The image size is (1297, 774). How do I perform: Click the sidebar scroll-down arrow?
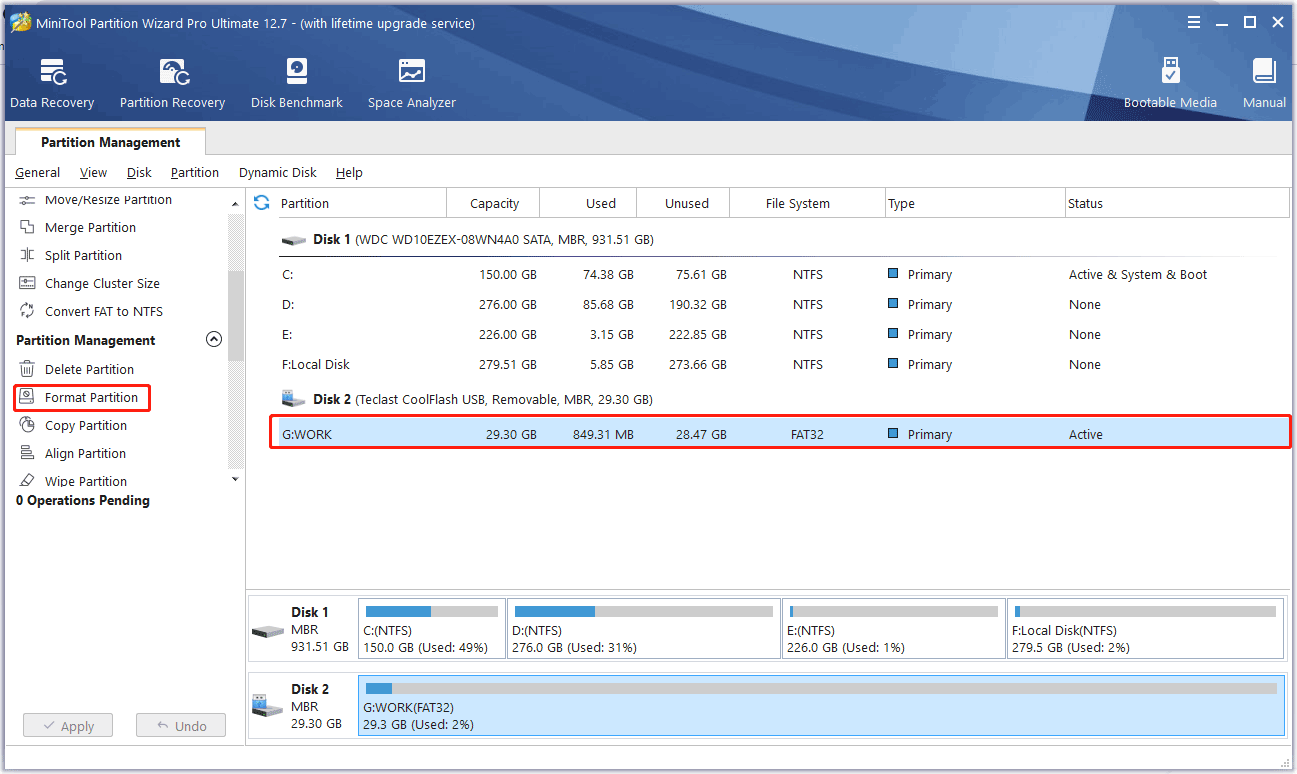[x=236, y=480]
